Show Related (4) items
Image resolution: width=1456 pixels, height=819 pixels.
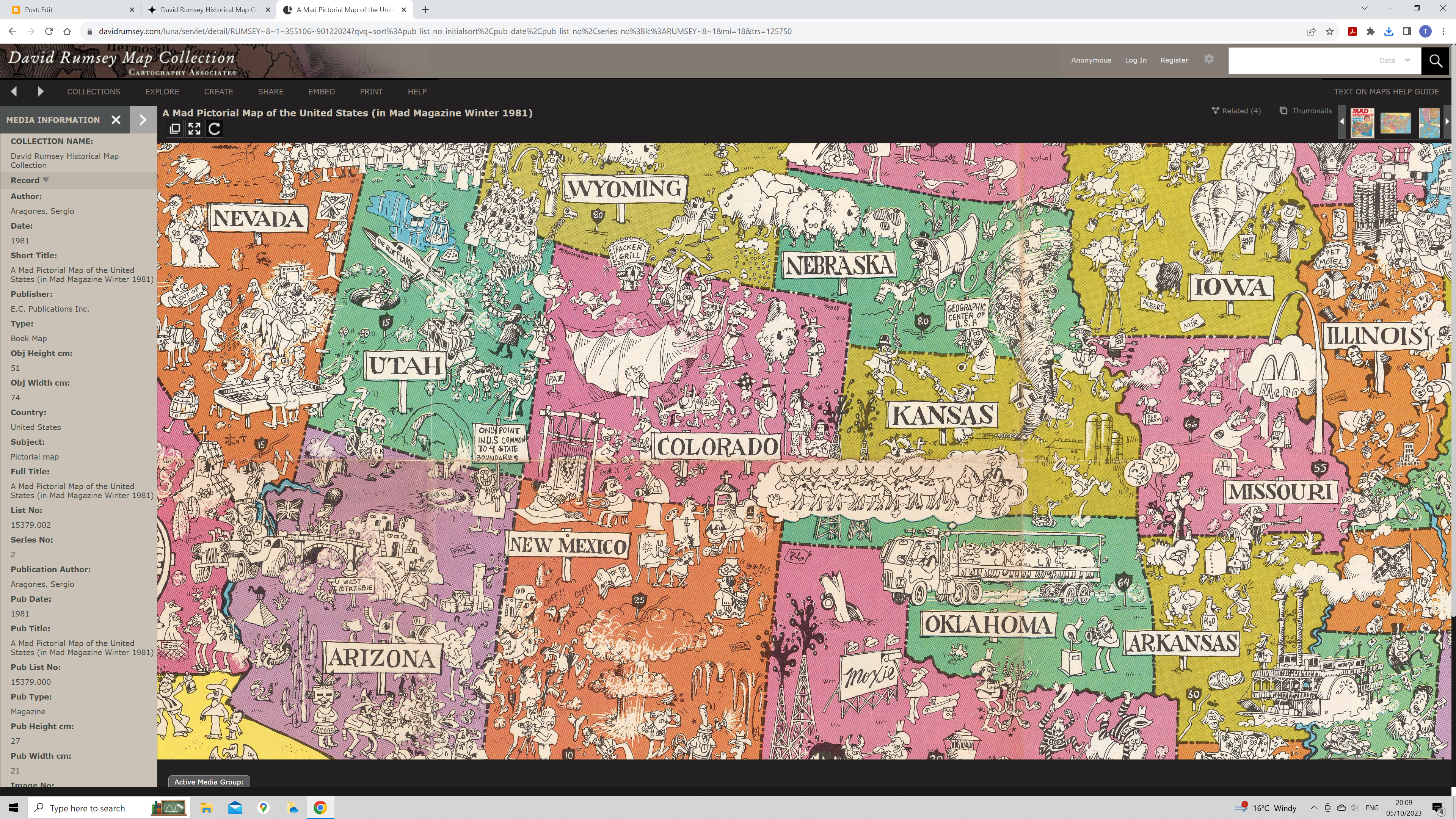point(1236,111)
